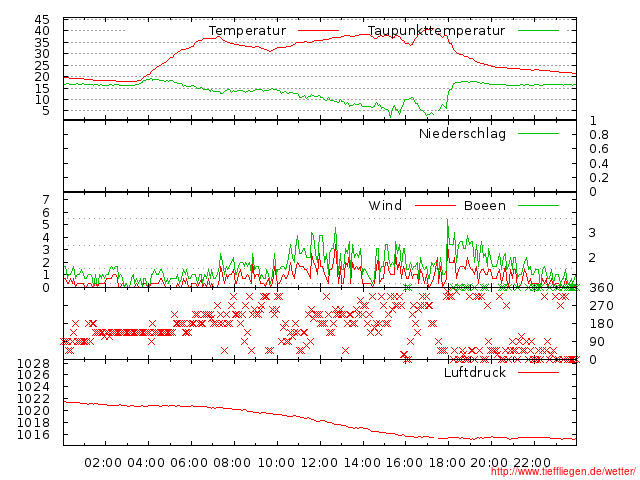Click the 360 wind direction axis value
640x480 pixels.
coord(601,288)
